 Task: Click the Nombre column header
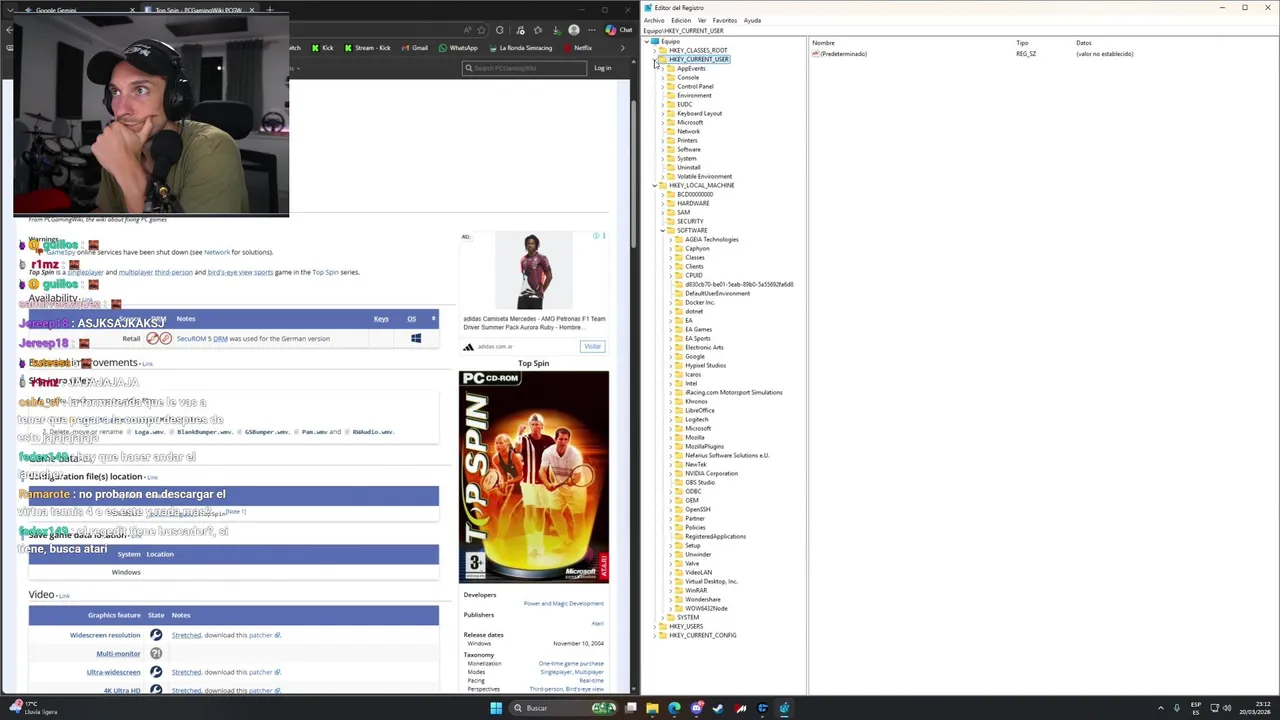823,43
